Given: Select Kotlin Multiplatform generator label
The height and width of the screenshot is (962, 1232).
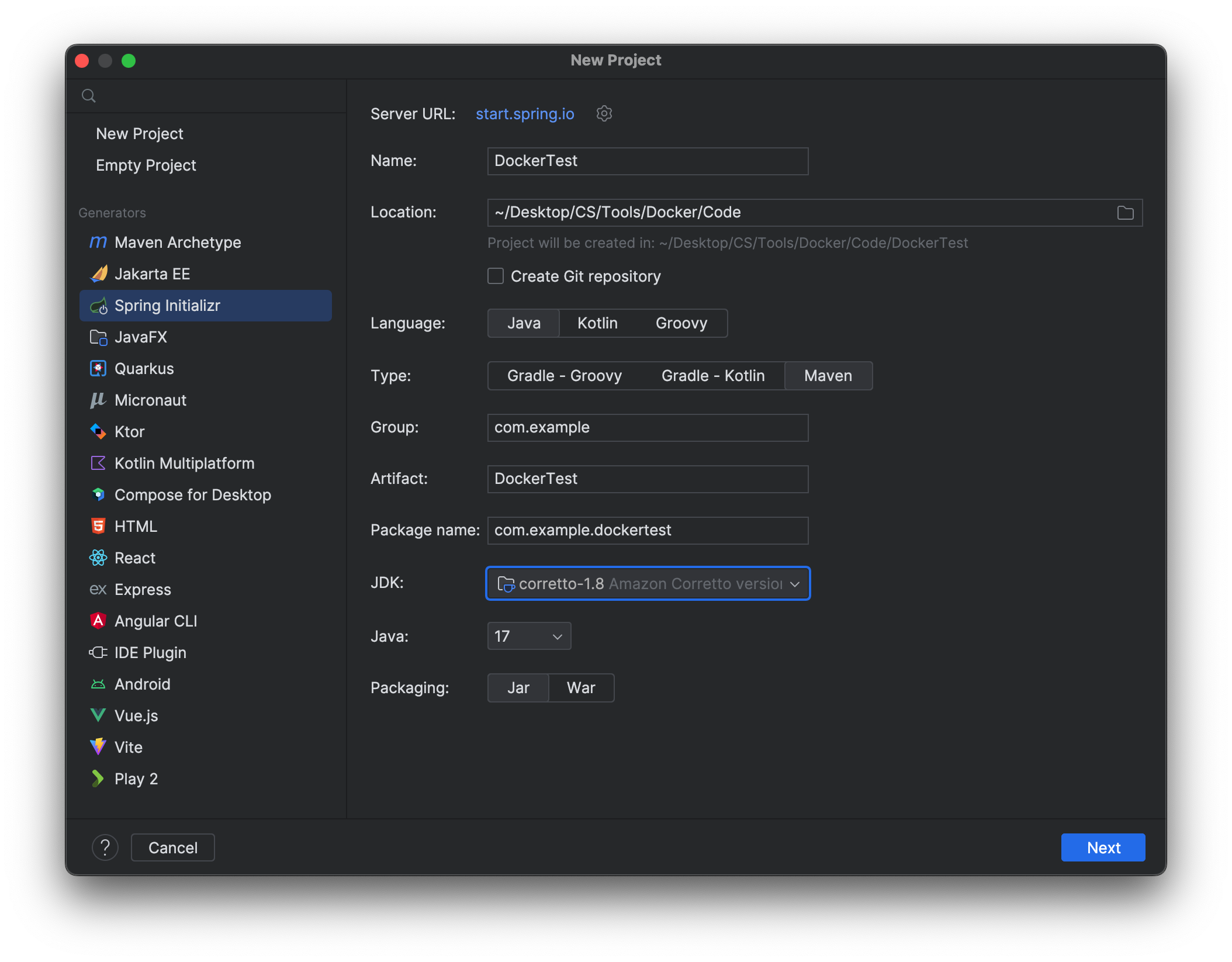Looking at the screenshot, I should 185,463.
